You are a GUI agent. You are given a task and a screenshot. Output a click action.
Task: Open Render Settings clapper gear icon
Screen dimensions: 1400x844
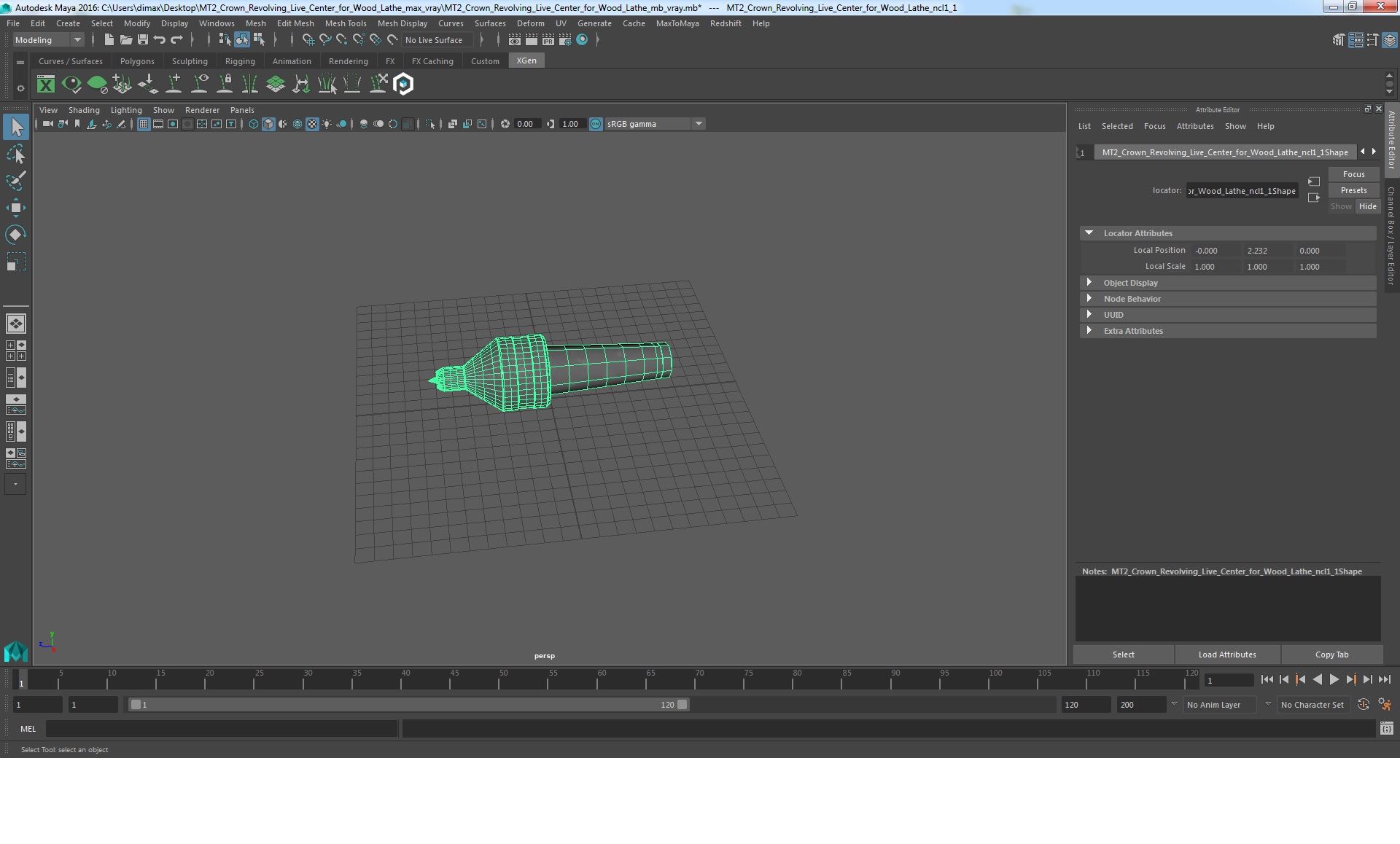point(565,40)
